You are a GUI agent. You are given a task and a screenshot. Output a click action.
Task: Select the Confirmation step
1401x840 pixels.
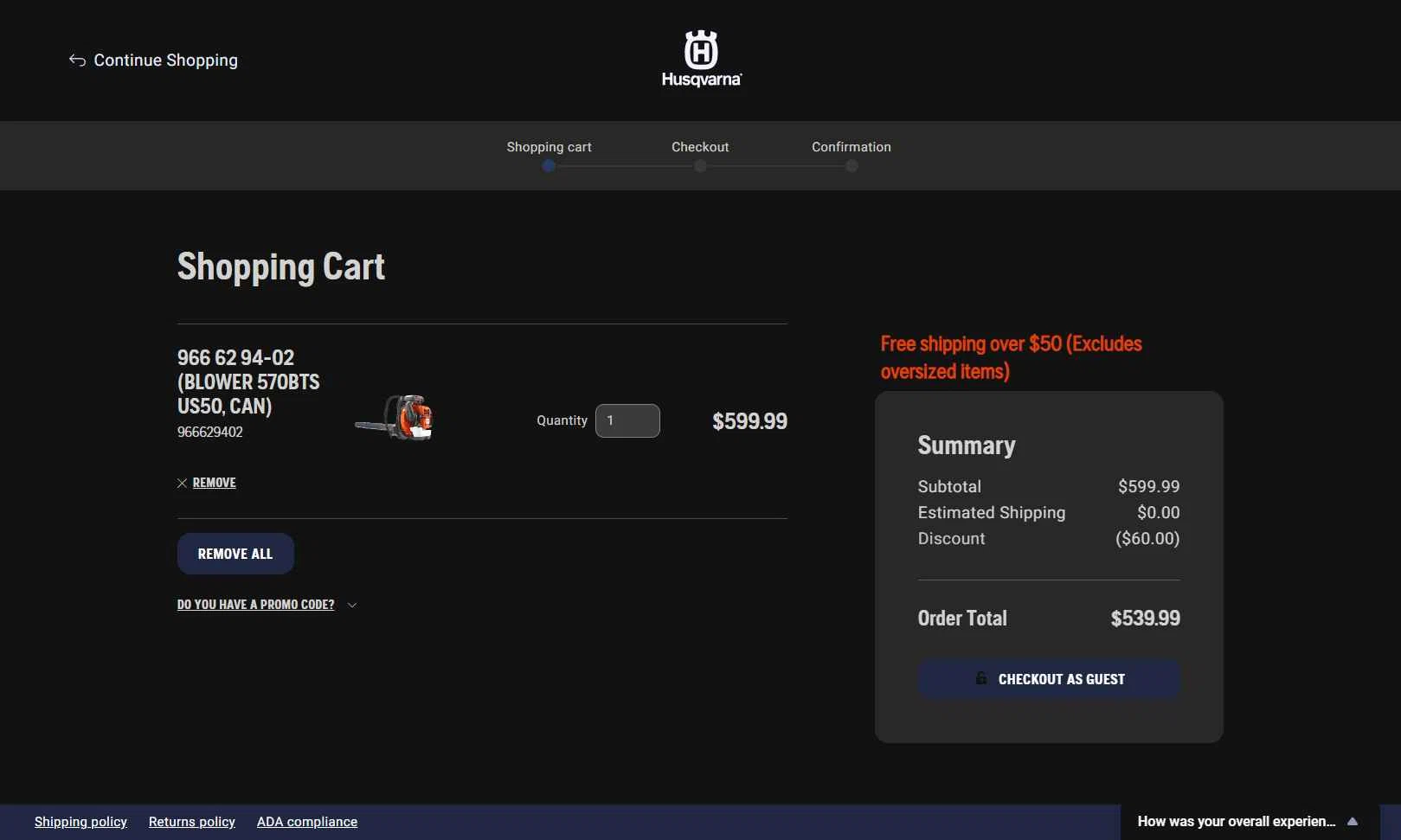click(x=852, y=155)
